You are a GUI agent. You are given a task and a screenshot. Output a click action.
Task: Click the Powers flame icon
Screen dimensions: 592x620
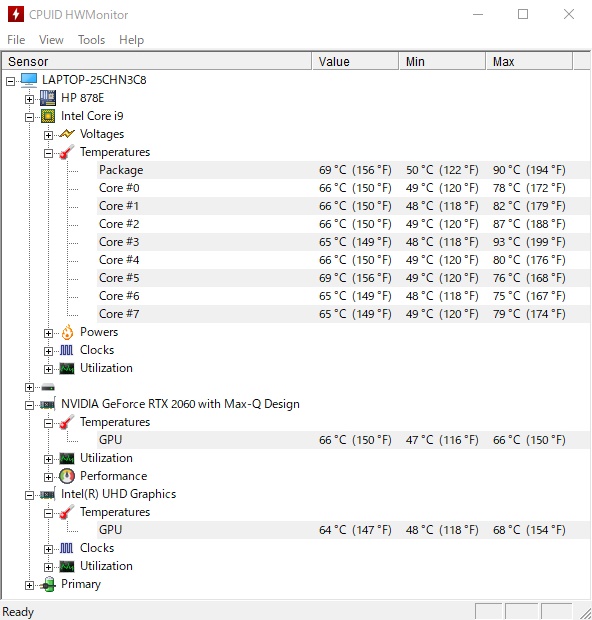tap(67, 332)
